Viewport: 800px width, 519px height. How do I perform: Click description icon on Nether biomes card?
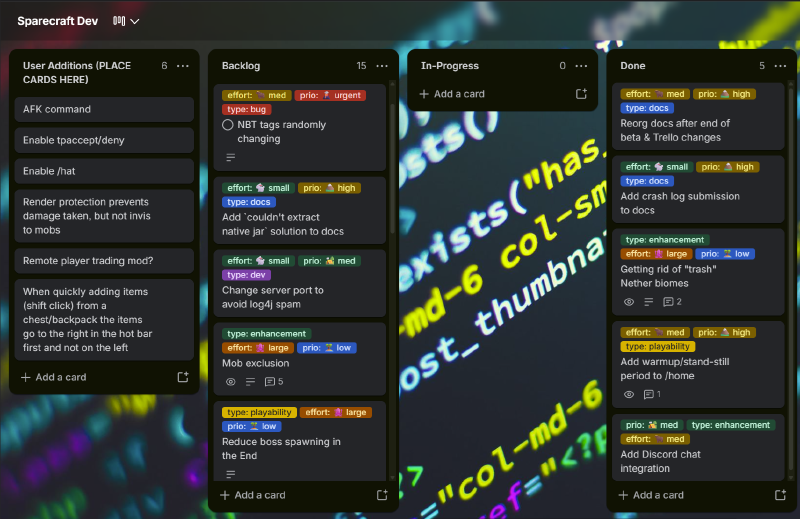click(x=648, y=302)
